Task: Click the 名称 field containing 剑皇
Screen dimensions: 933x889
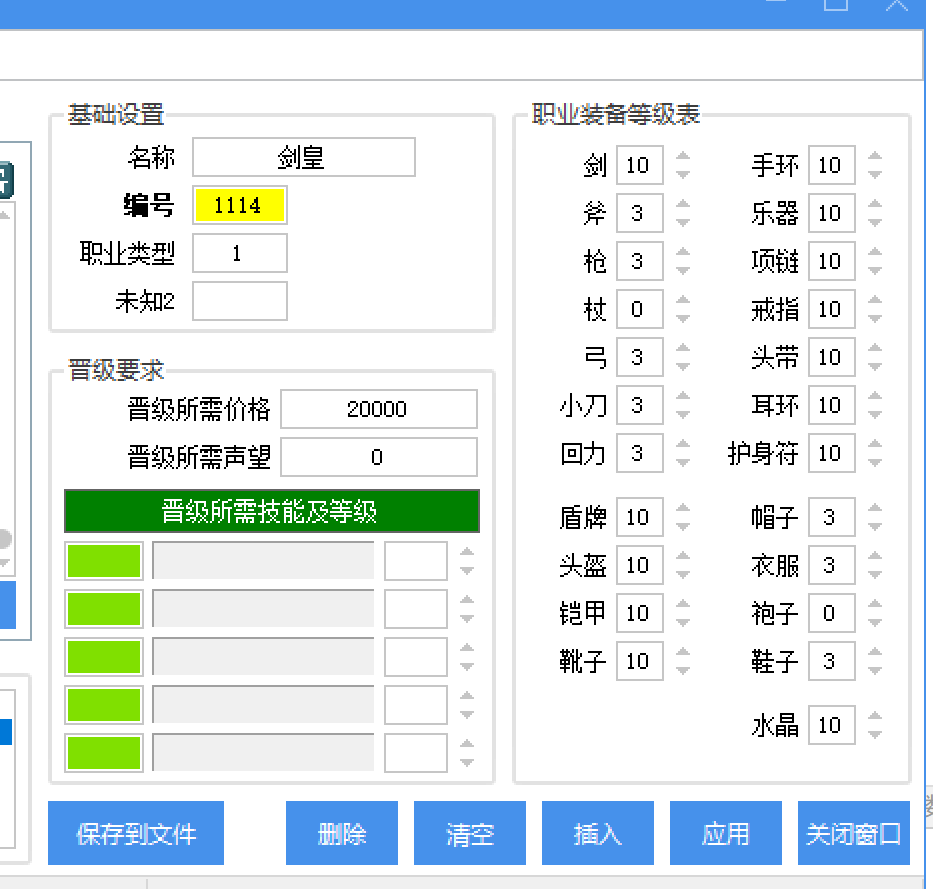Action: point(302,157)
